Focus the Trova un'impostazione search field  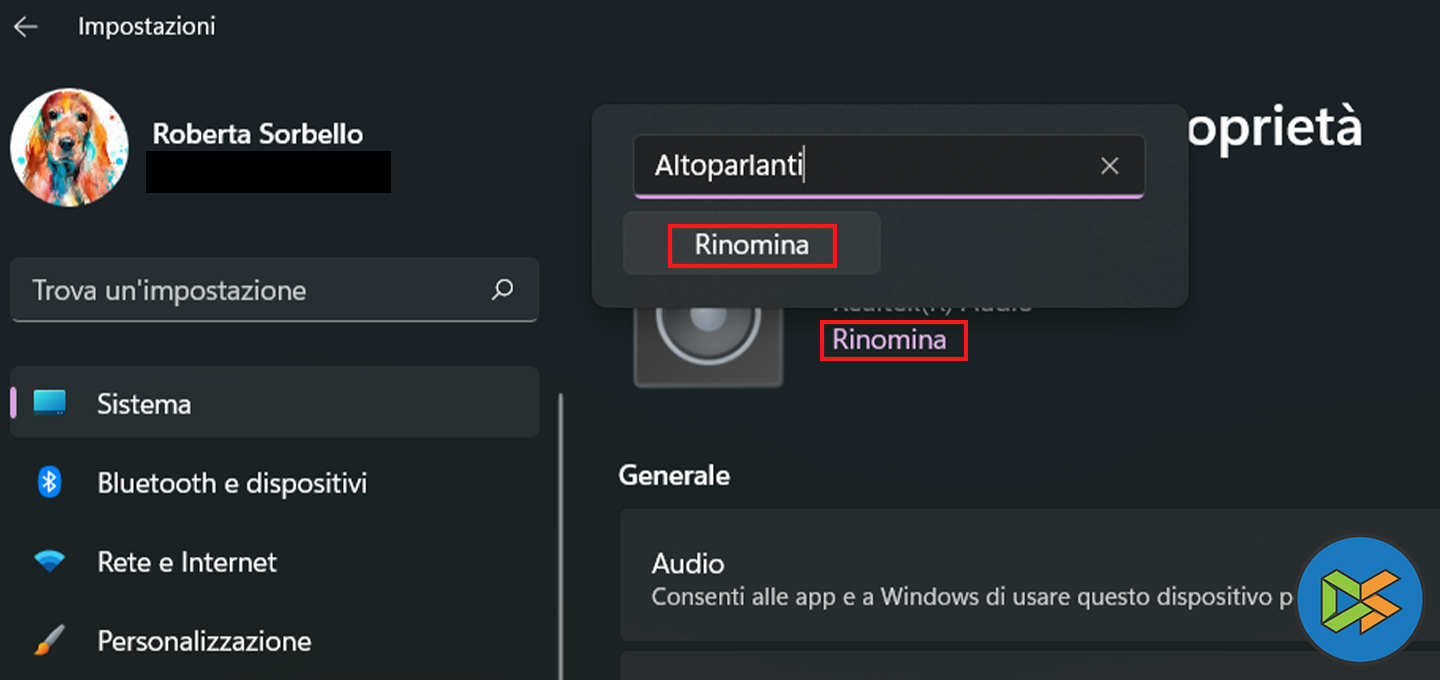[250, 291]
